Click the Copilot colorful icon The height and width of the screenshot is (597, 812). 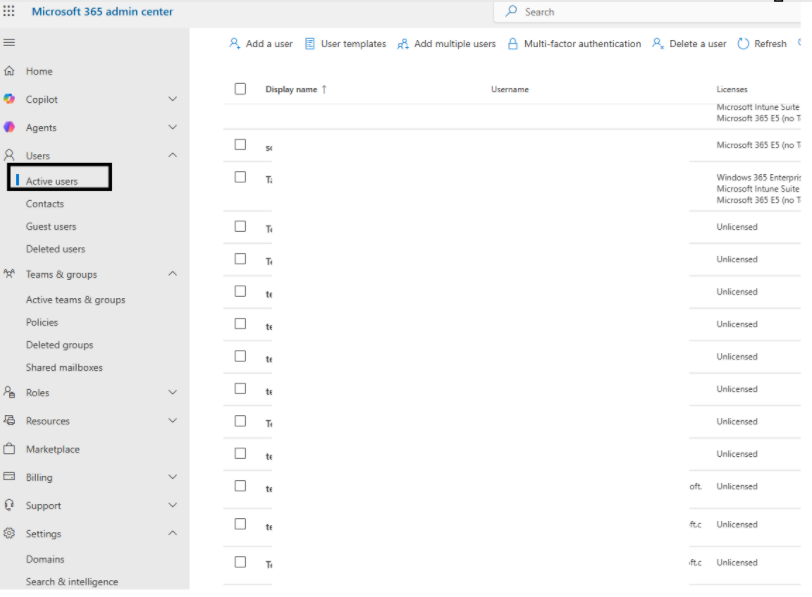(x=9, y=99)
